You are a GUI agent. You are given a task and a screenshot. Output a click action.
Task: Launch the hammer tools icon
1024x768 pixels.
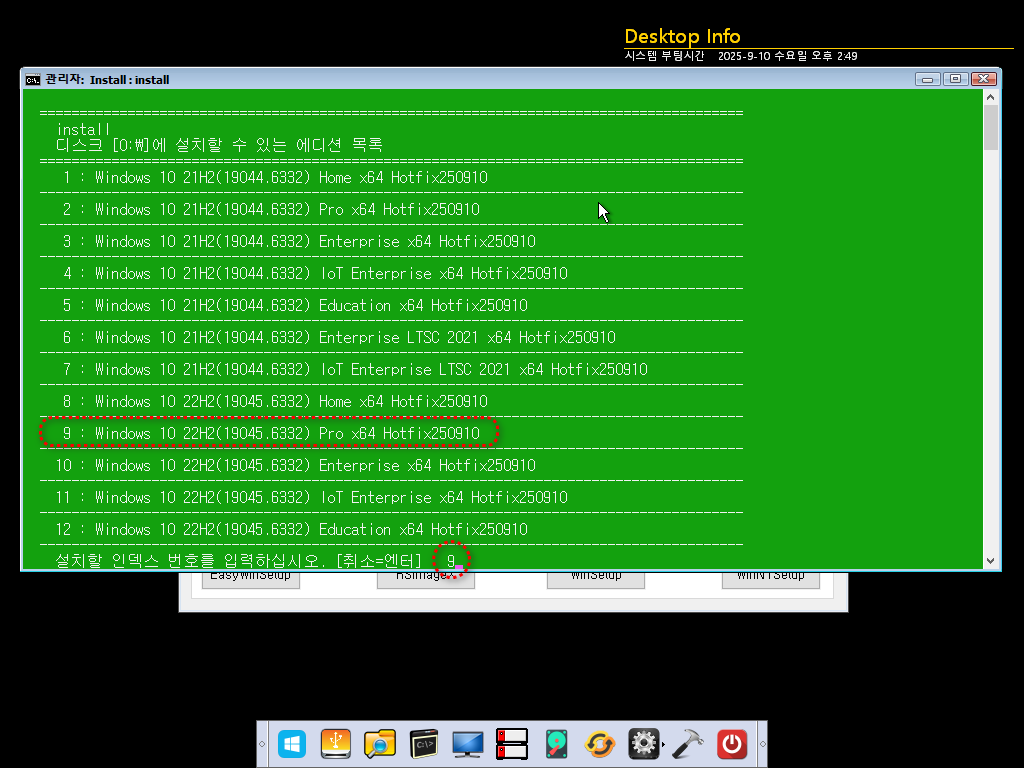pyautogui.click(x=687, y=744)
